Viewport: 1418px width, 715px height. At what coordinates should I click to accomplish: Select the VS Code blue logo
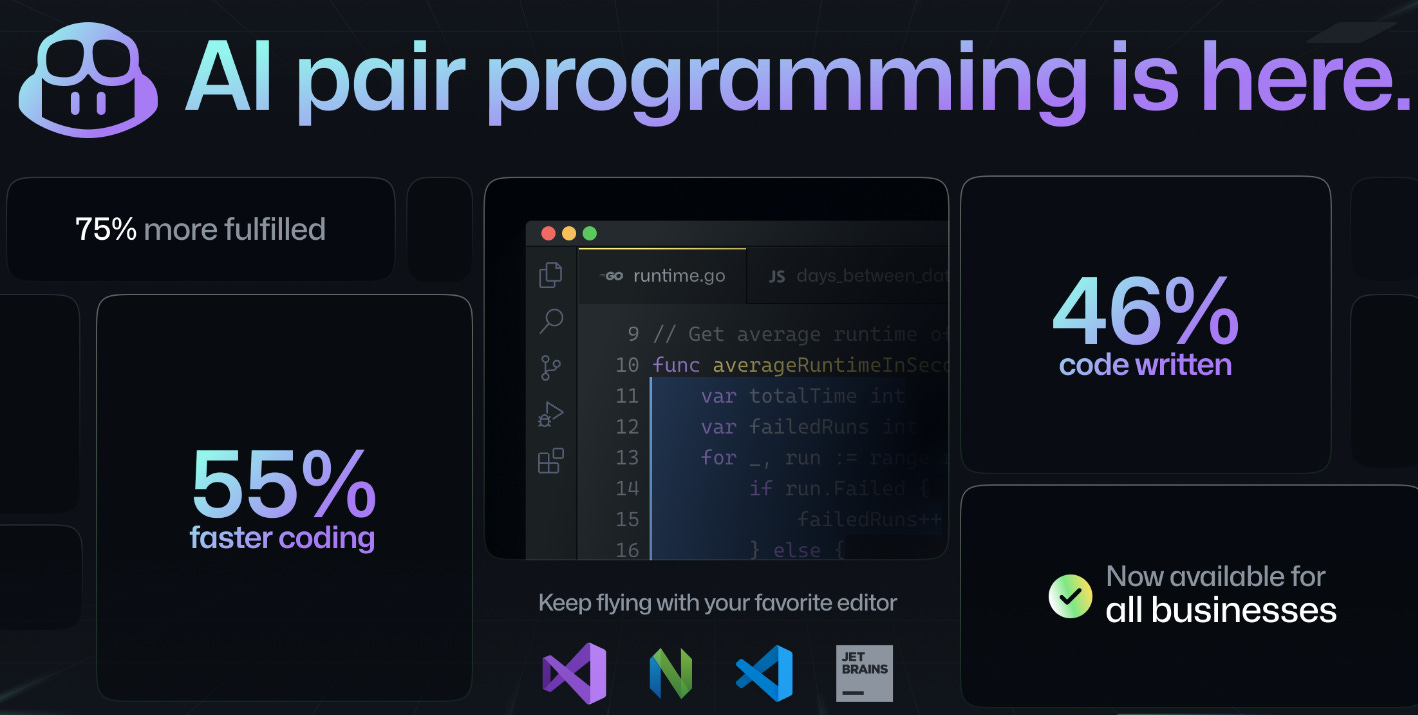765,673
